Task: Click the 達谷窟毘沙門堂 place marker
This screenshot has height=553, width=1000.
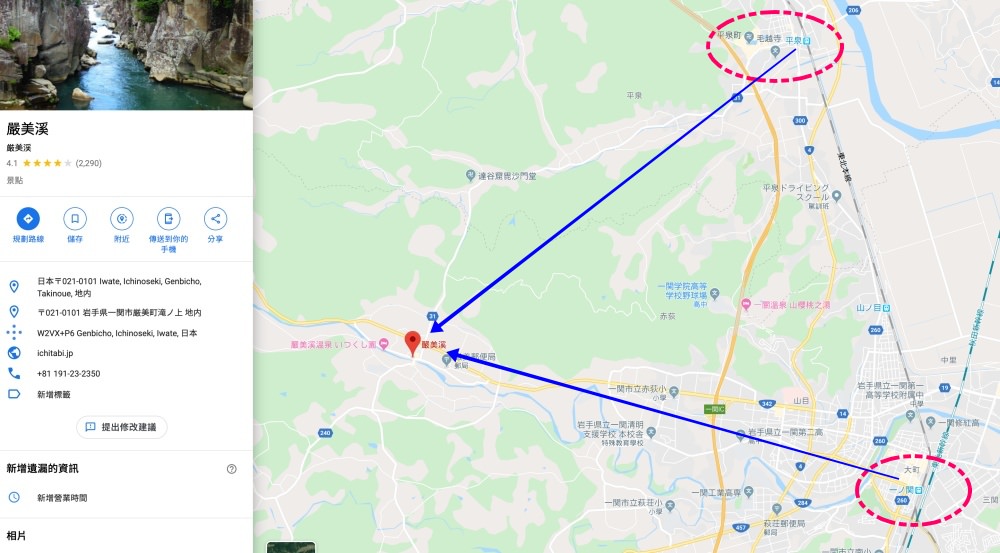Action: tap(470, 175)
